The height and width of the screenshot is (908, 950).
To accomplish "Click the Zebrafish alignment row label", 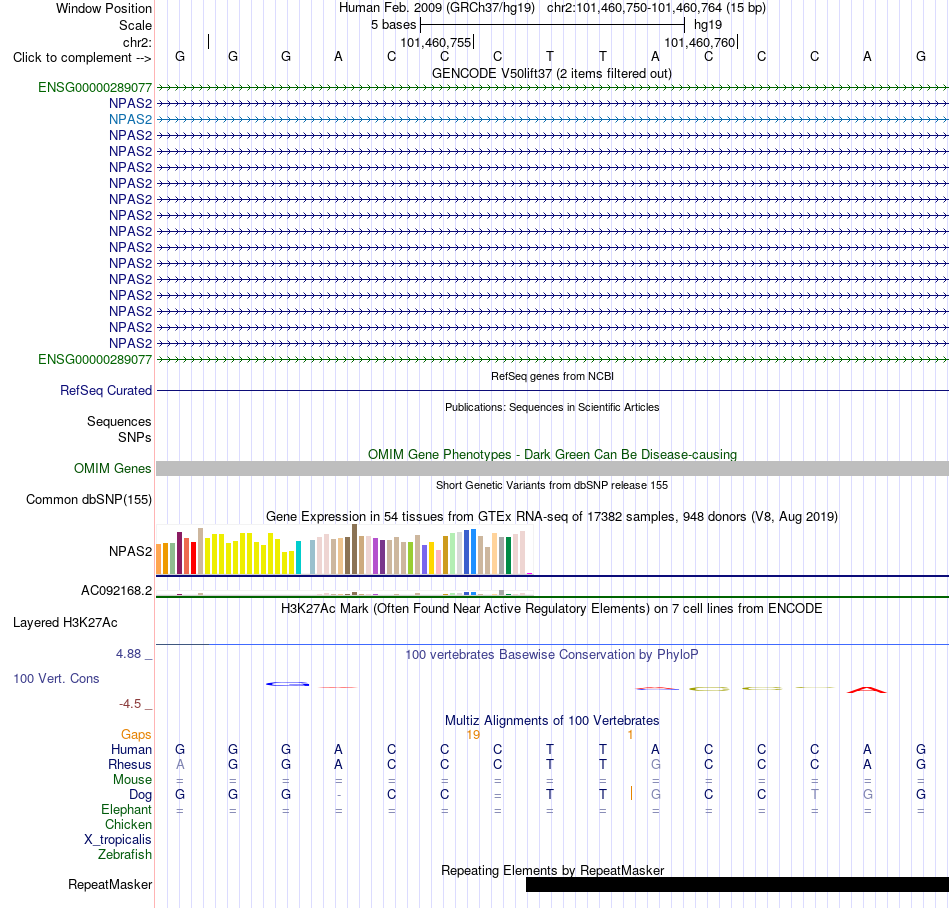I will (x=125, y=855).
